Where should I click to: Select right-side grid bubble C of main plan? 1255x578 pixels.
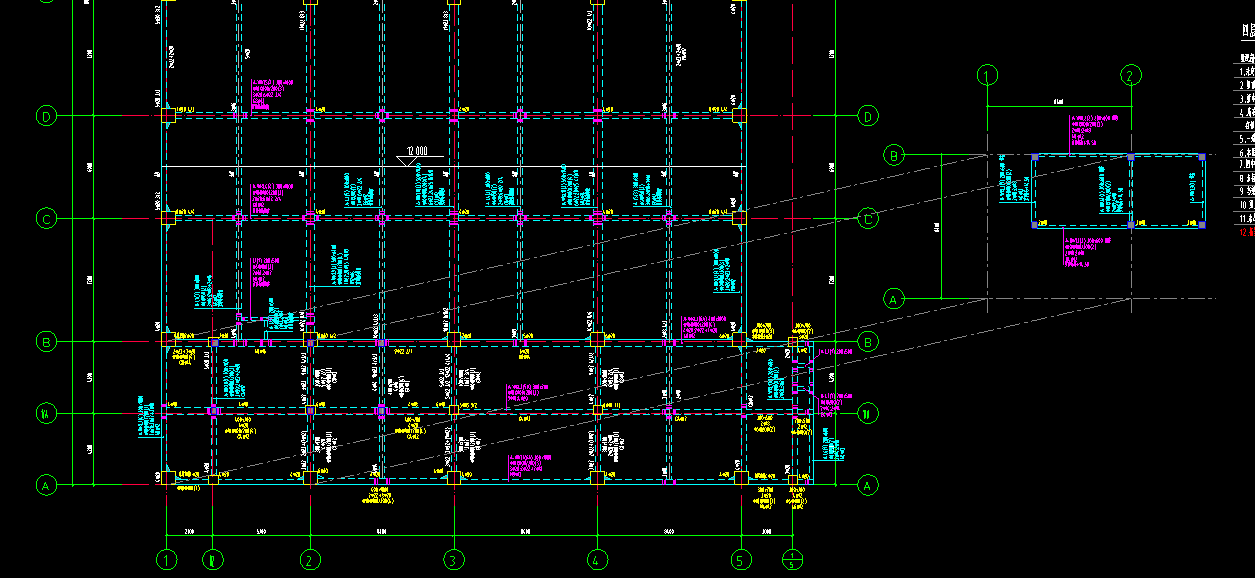click(868, 218)
